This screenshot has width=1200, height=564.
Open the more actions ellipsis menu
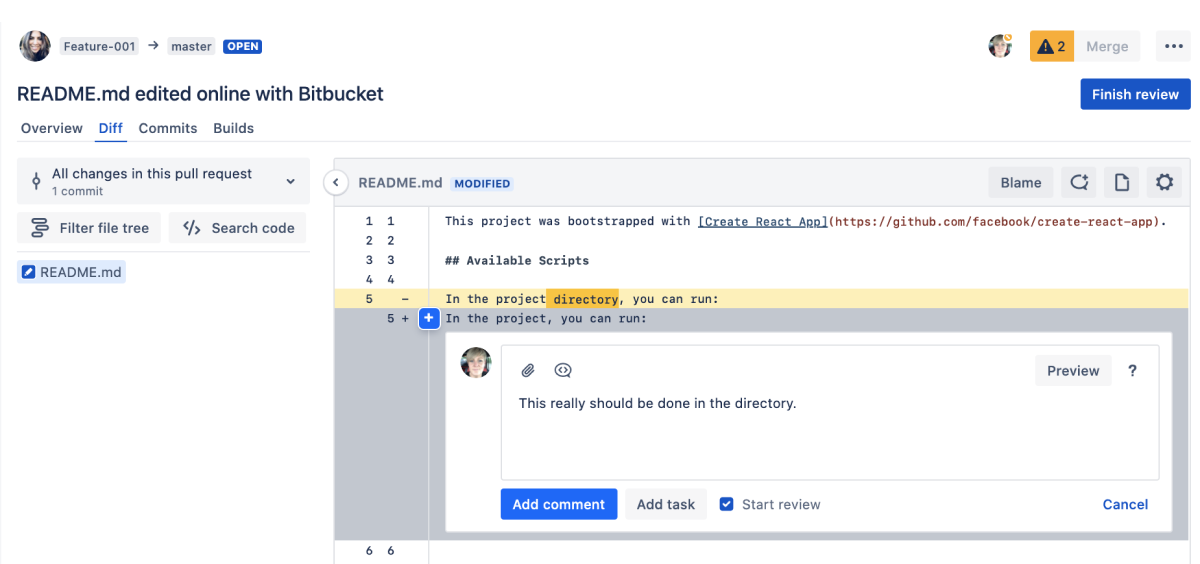click(1172, 46)
